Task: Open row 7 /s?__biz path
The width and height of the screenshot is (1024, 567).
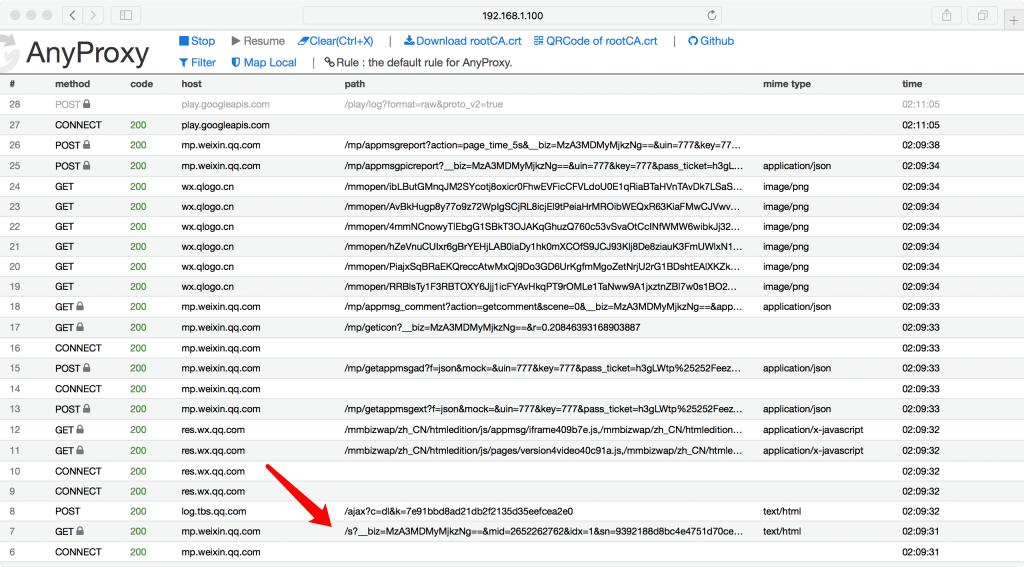Action: point(543,531)
